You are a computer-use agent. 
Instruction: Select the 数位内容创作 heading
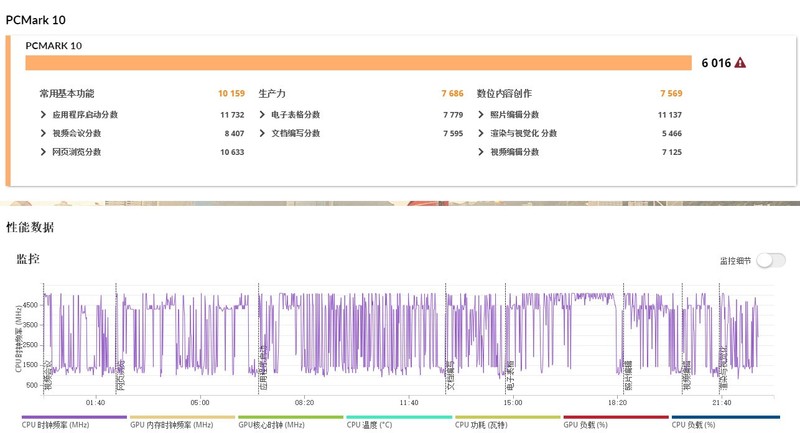coord(504,93)
